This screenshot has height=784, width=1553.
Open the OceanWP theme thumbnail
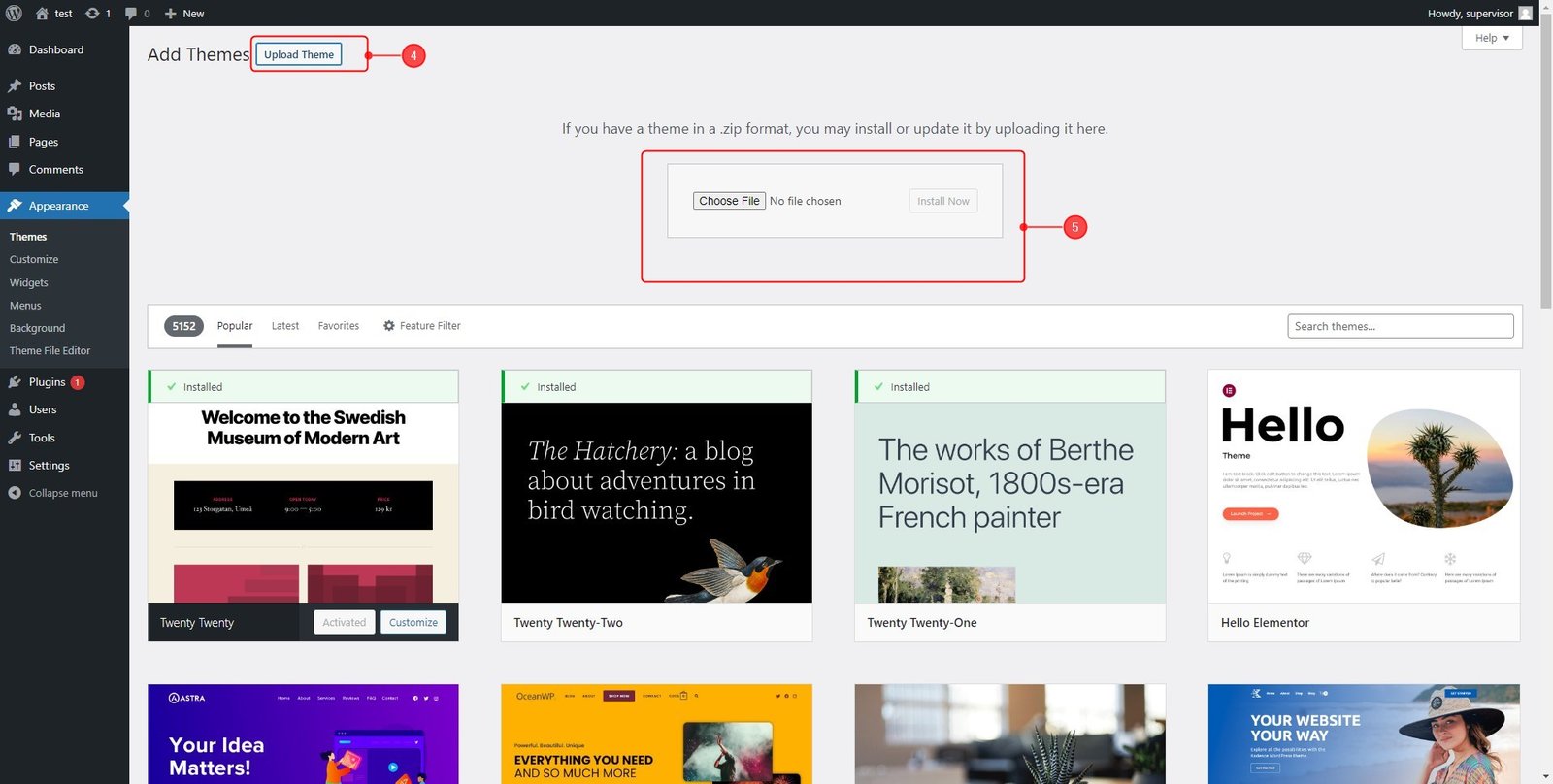(x=656, y=734)
